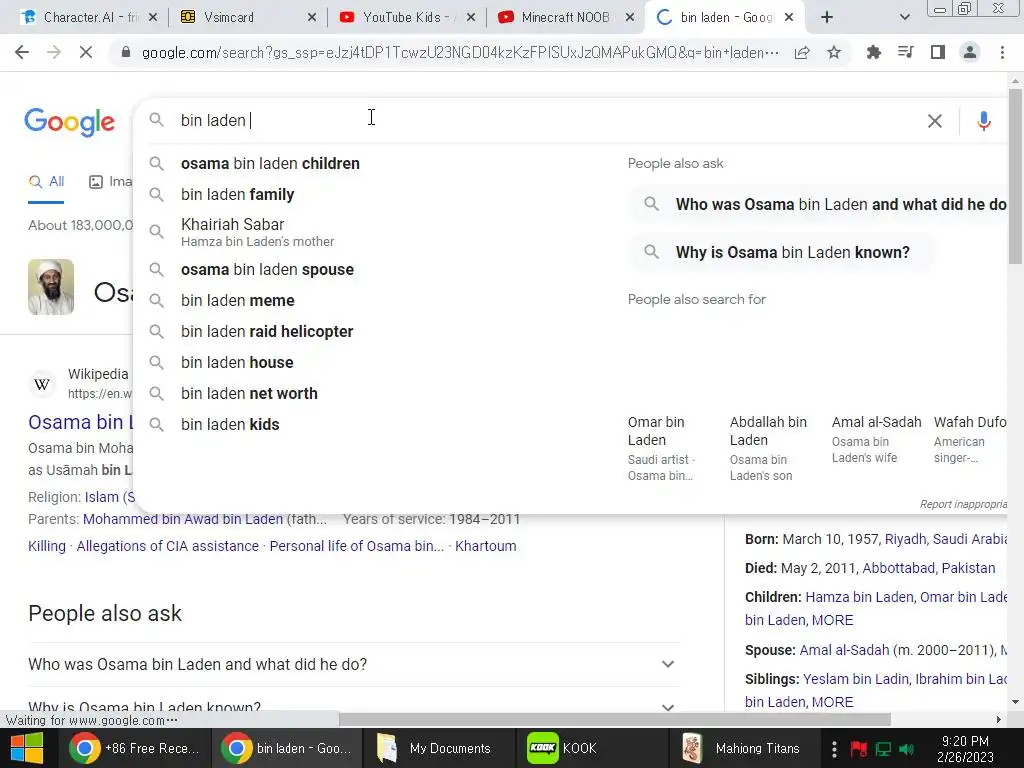Choose suggestion bin laden net worth
Screen dimensions: 1024x768
(249, 394)
